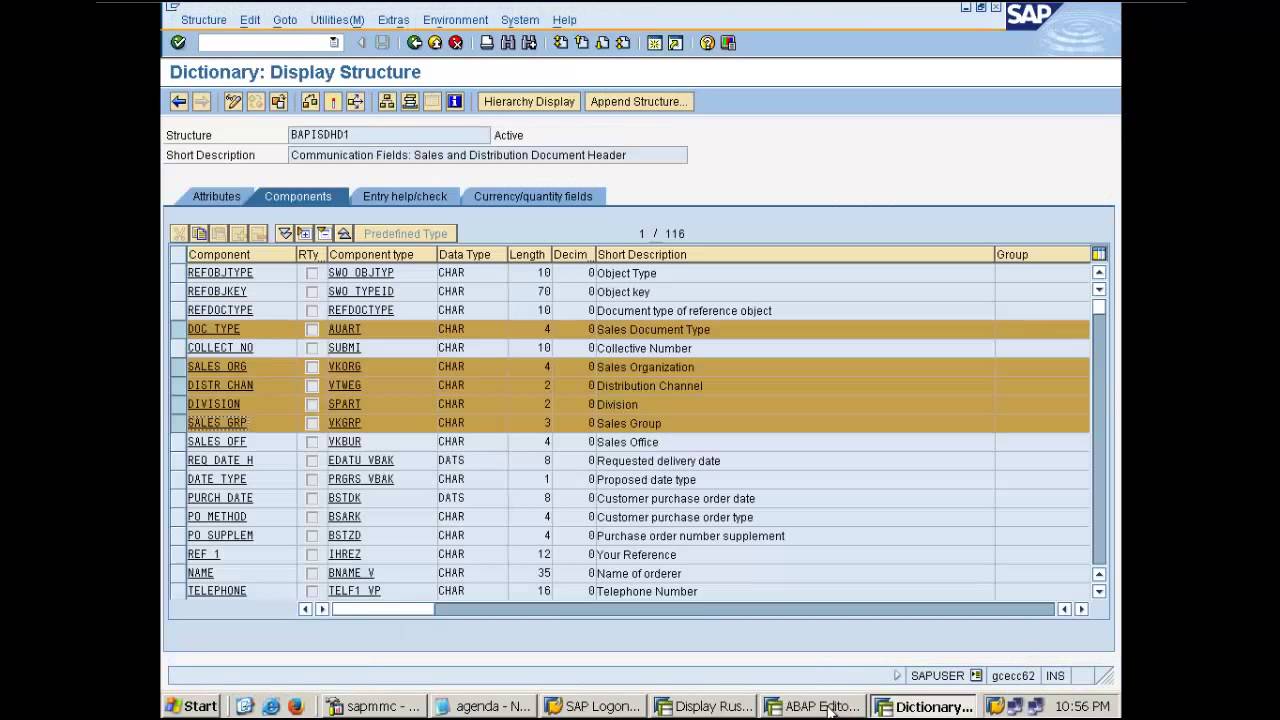Click the Append Structure... button
This screenshot has width=1280, height=720.
coord(638,101)
